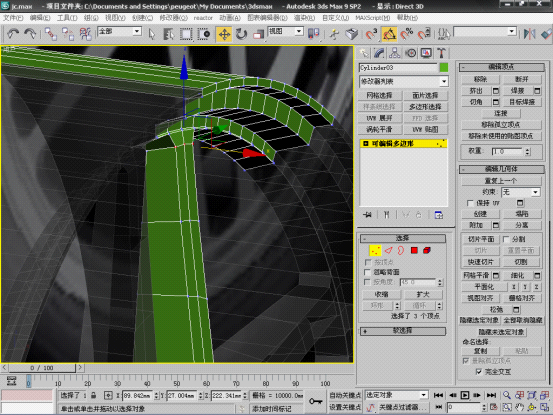This screenshot has width=553, height=415.
Task: Expand the 软选择 rollout
Action: (x=403, y=331)
